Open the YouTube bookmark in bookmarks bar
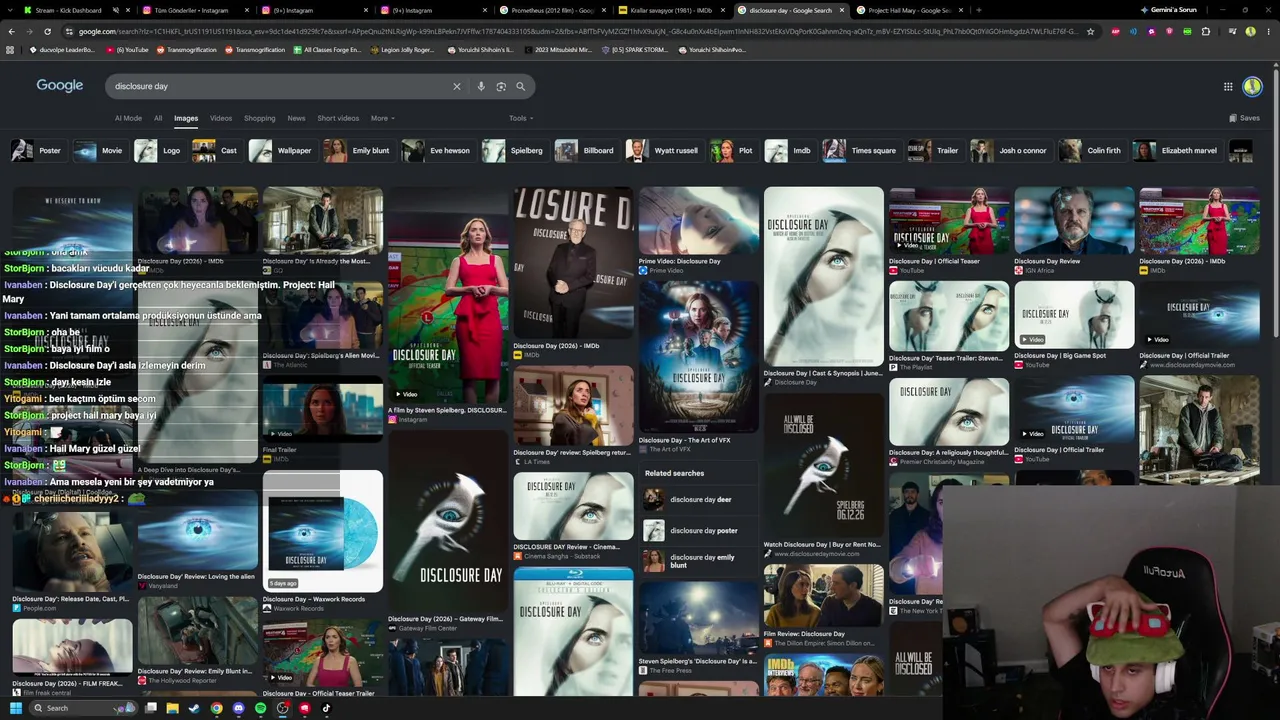The height and width of the screenshot is (720, 1280). pyautogui.click(x=129, y=50)
